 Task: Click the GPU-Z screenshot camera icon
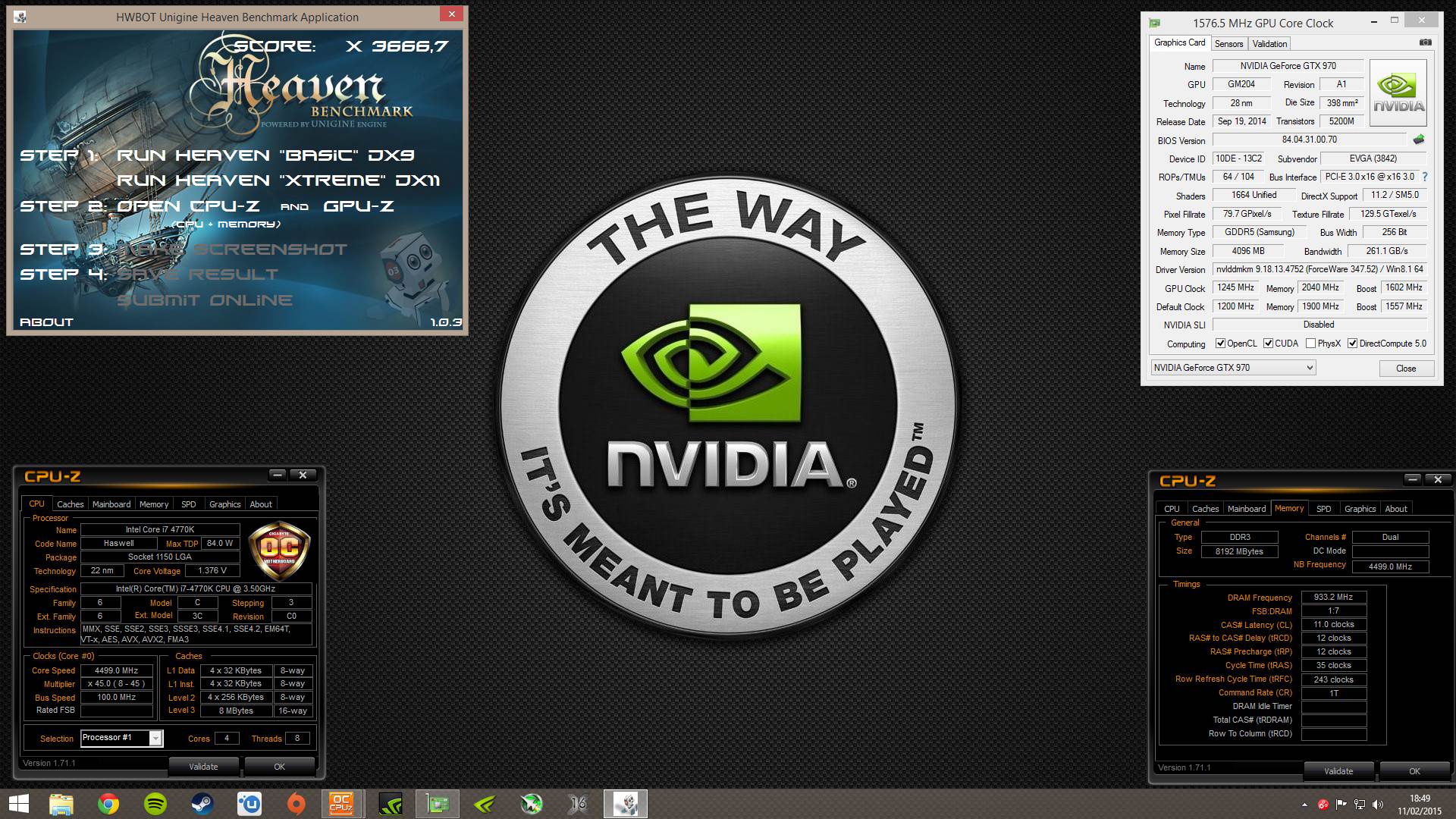point(1425,42)
